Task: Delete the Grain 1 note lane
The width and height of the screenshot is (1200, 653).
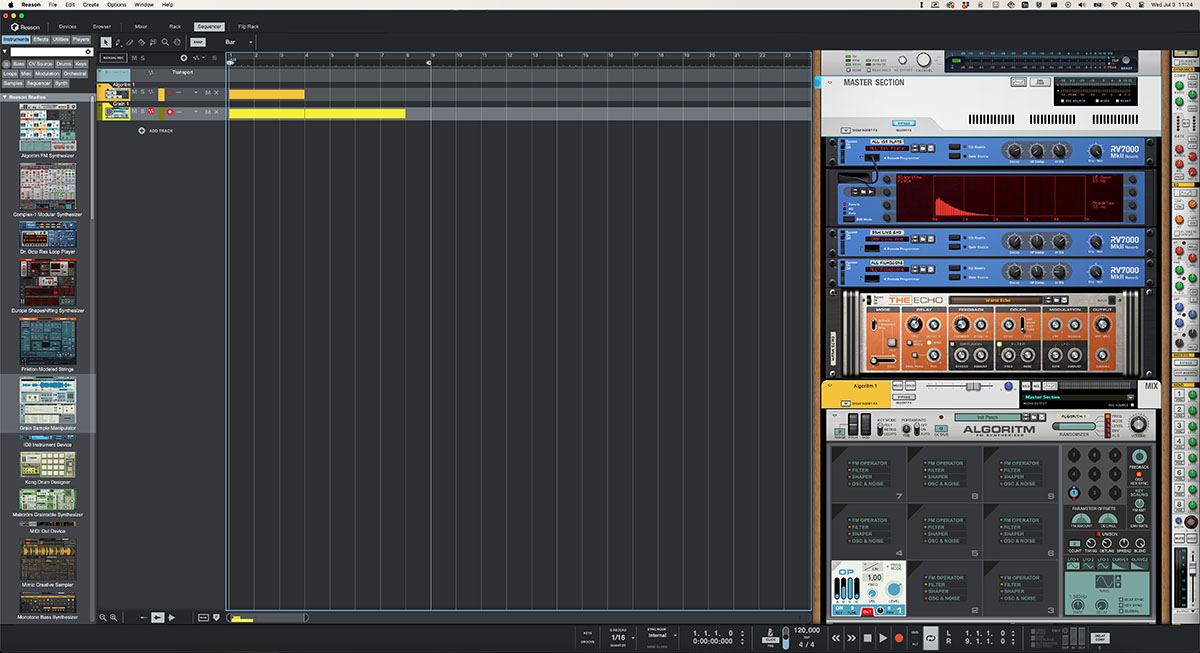Action: (216, 111)
